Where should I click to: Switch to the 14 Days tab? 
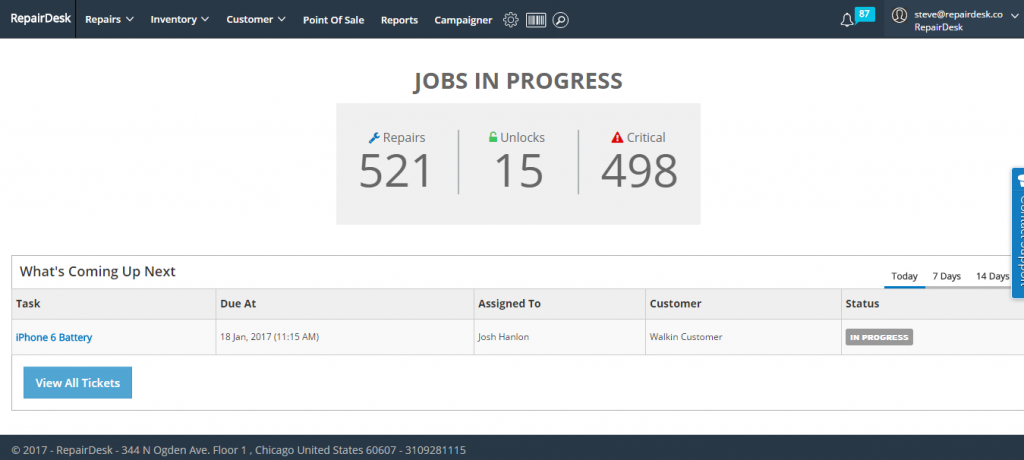coord(992,276)
